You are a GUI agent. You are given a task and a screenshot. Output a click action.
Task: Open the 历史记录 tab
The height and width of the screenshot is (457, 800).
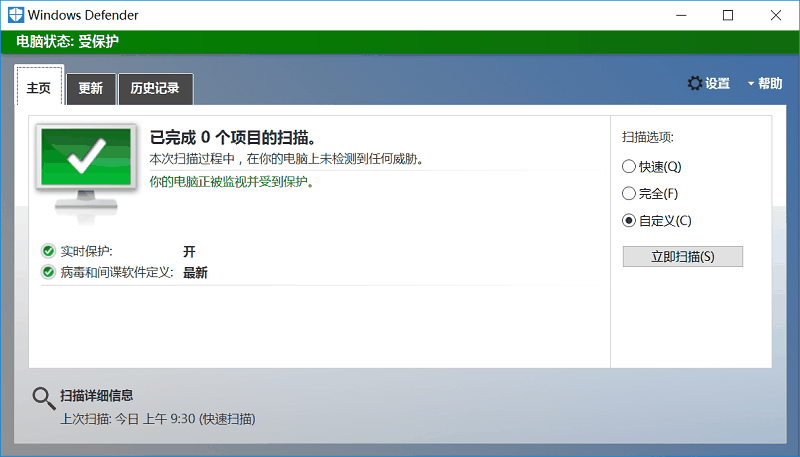tap(155, 89)
